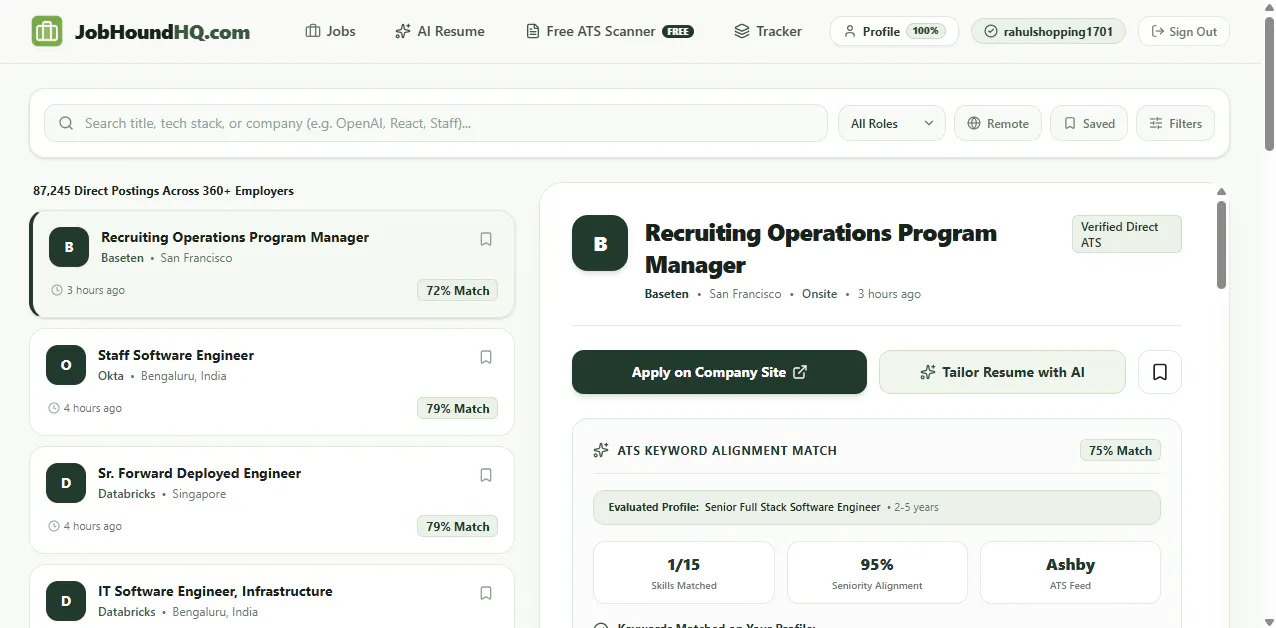Viewport: 1276px width, 628px height.
Task: Open Profile 100% button
Action: click(894, 31)
